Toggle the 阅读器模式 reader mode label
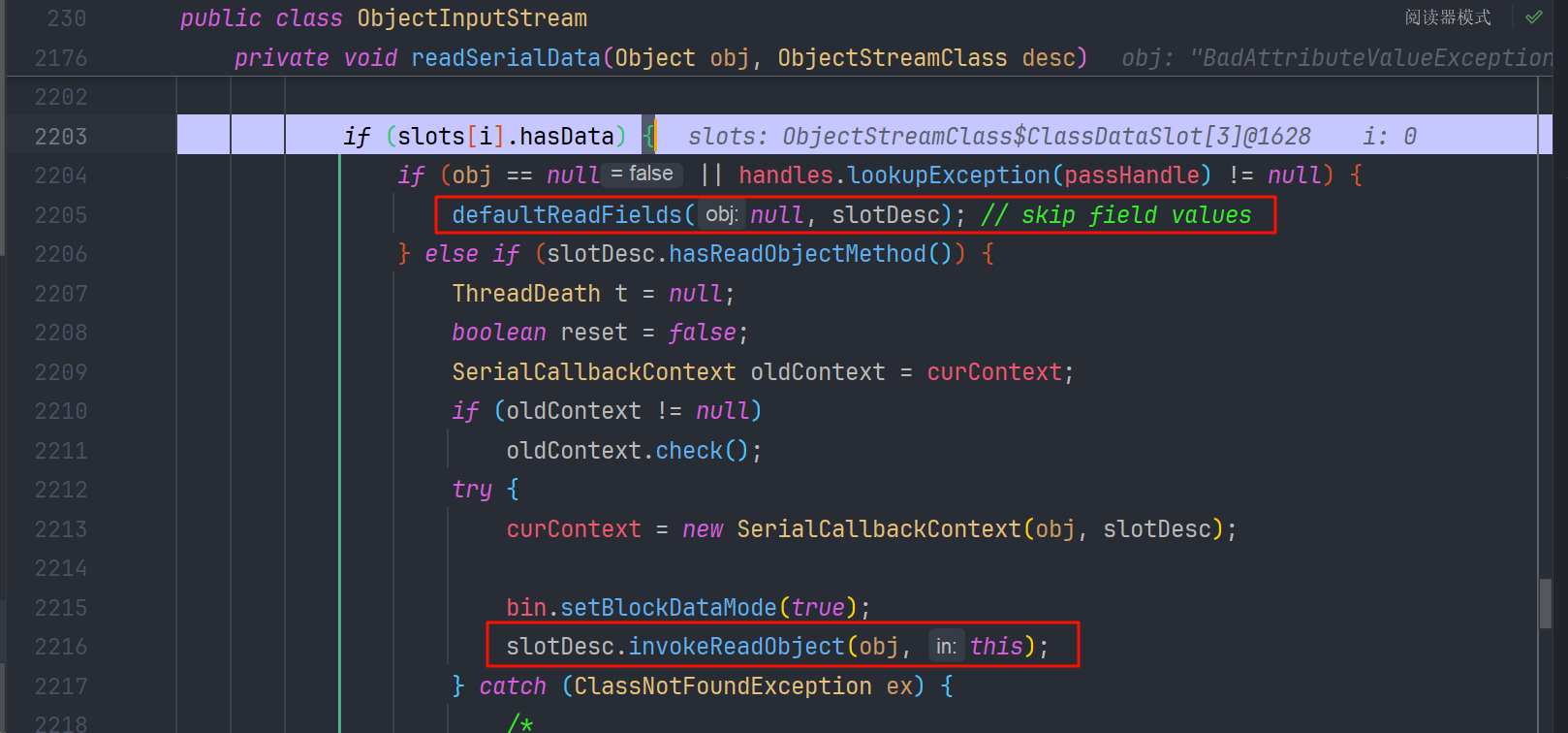The height and width of the screenshot is (733, 1568). [1447, 17]
